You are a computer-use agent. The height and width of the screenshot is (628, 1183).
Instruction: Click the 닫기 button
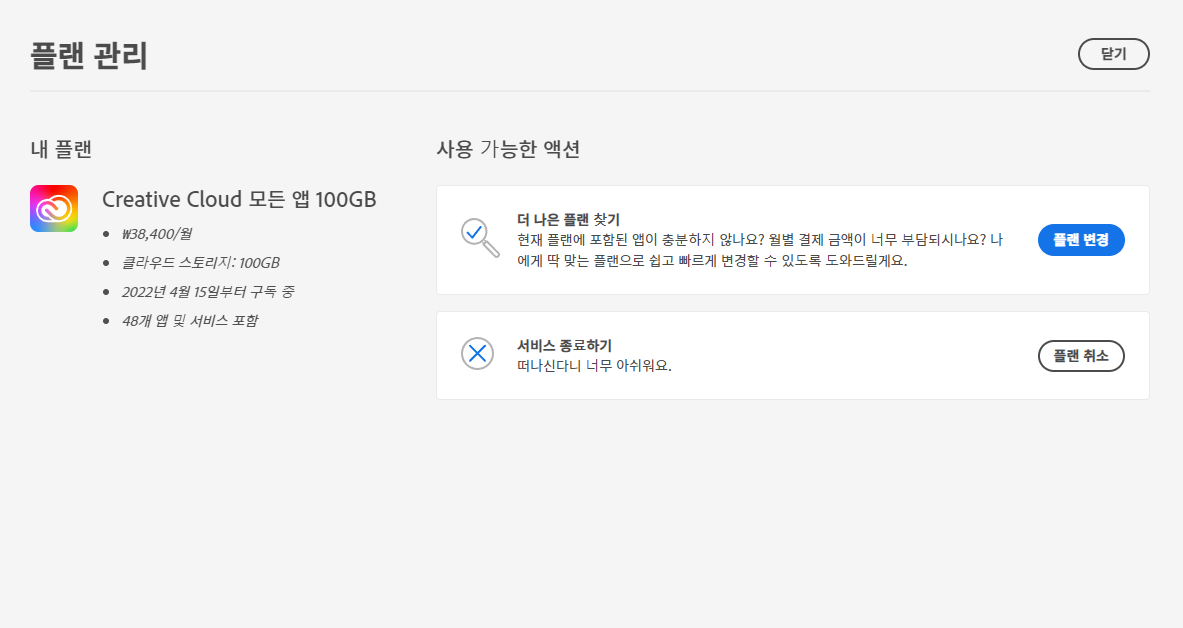pos(1114,54)
